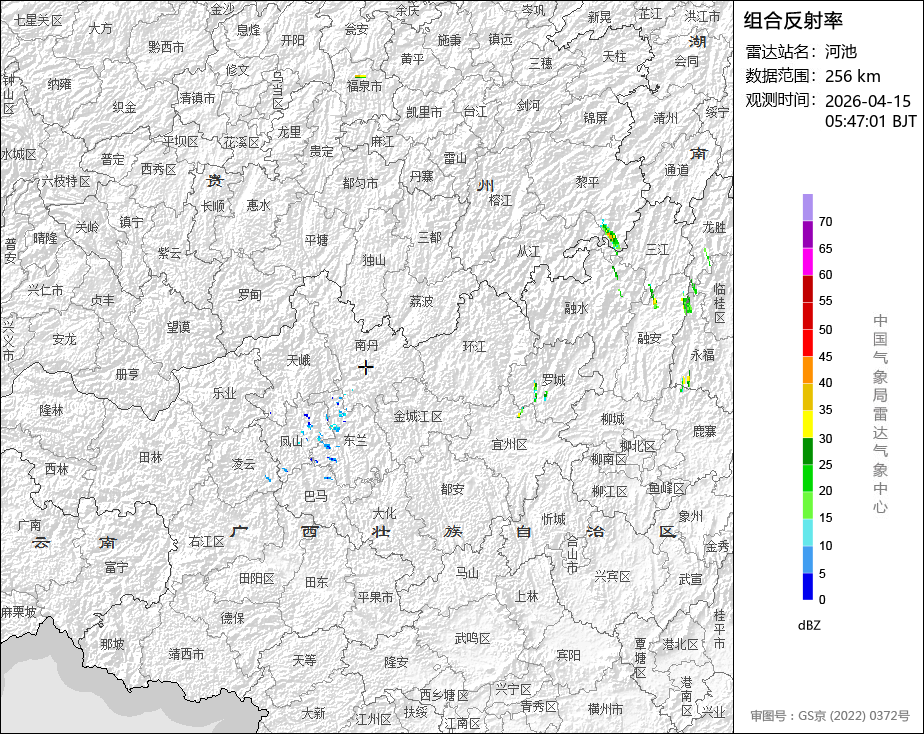Viewport: 924px width, 734px height.
Task: Click the map label 罗城
Action: 554,381
